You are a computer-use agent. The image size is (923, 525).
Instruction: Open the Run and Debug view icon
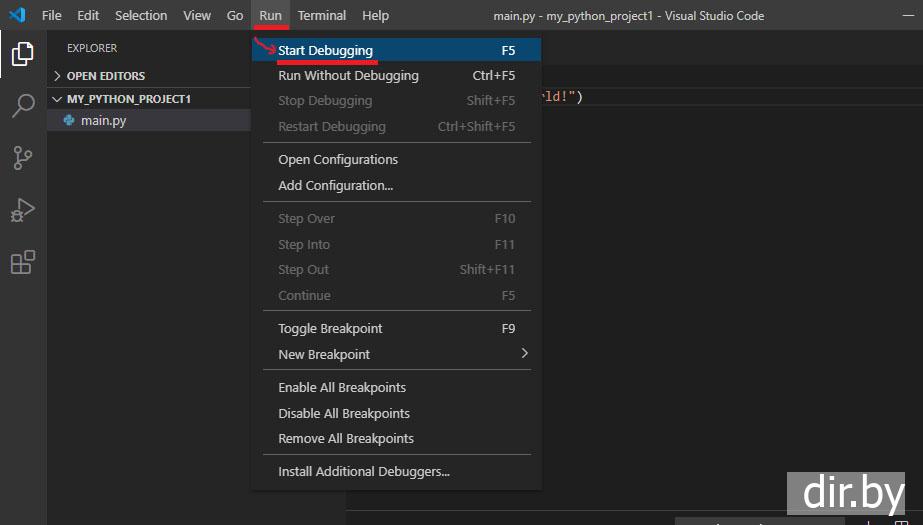pyautogui.click(x=22, y=210)
